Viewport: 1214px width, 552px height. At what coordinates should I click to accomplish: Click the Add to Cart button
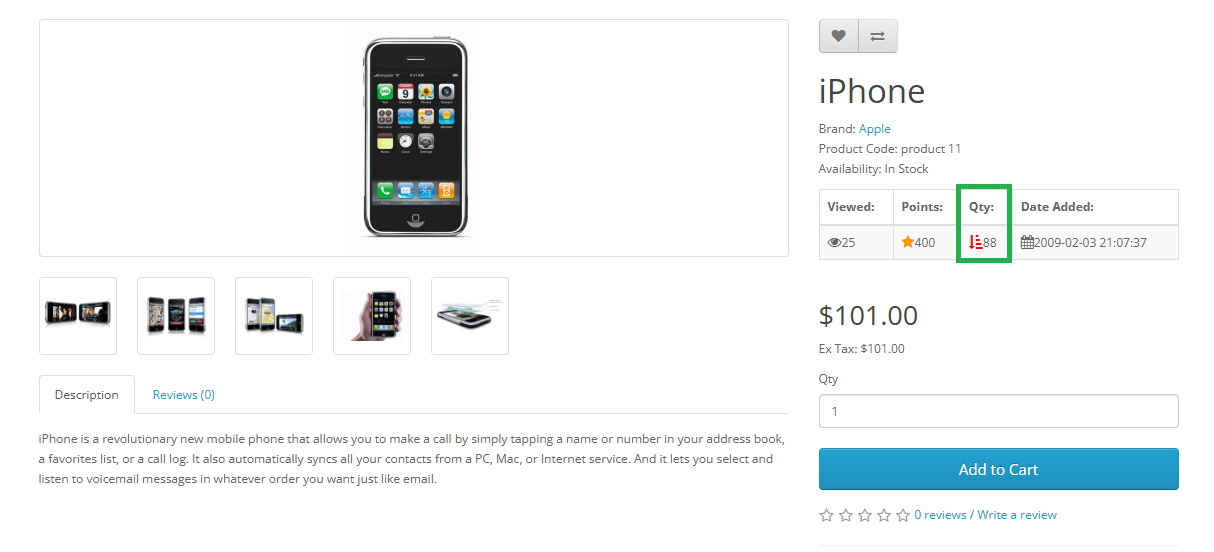[998, 469]
